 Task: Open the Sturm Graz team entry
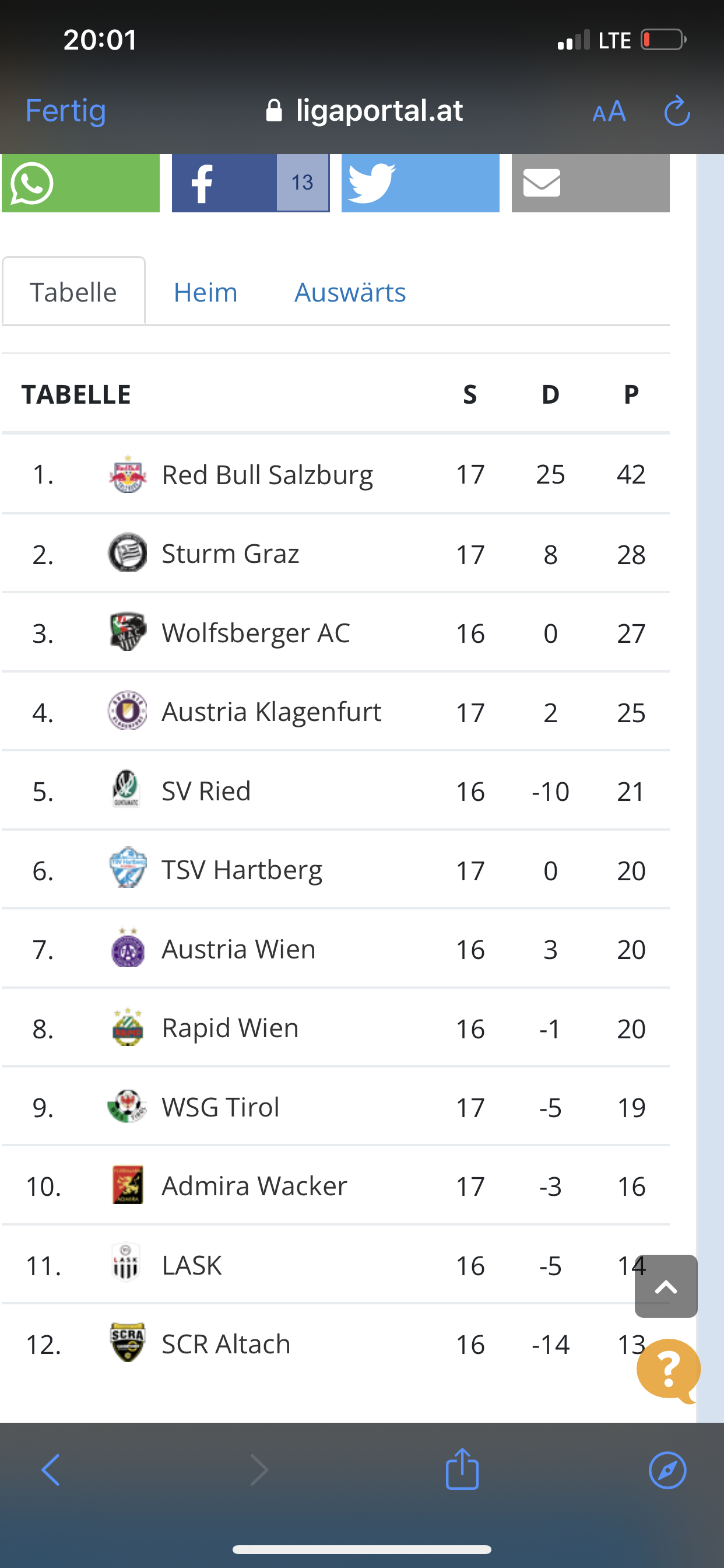tap(230, 554)
